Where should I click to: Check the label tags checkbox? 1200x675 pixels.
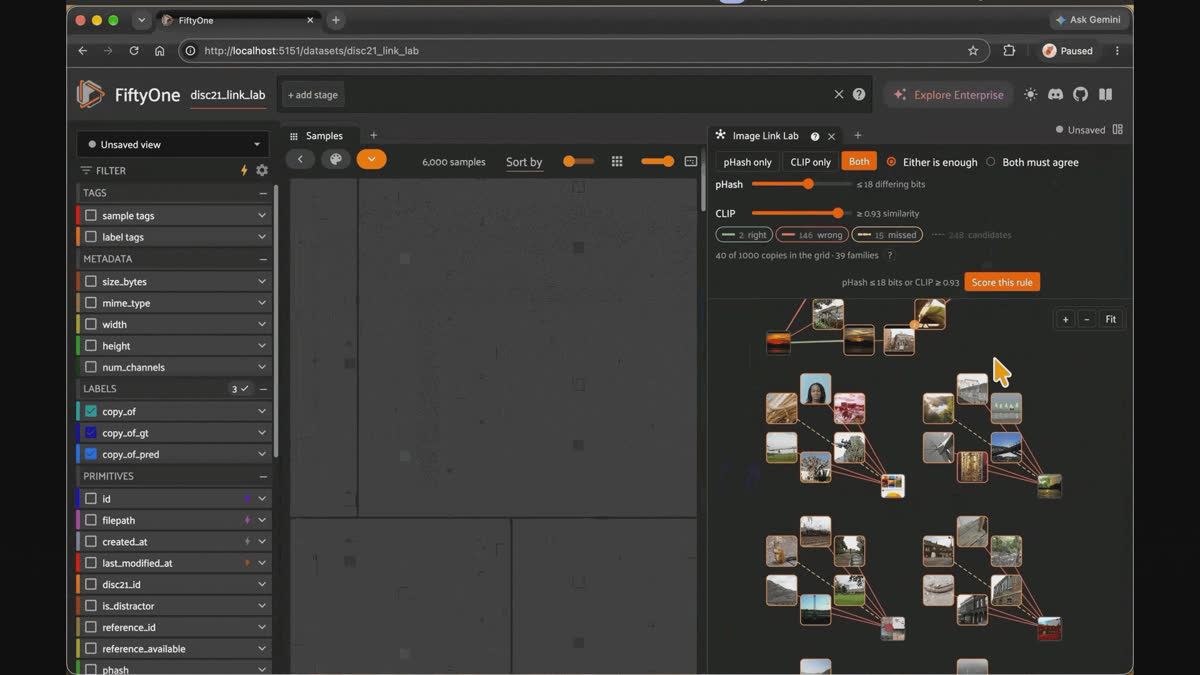click(91, 237)
